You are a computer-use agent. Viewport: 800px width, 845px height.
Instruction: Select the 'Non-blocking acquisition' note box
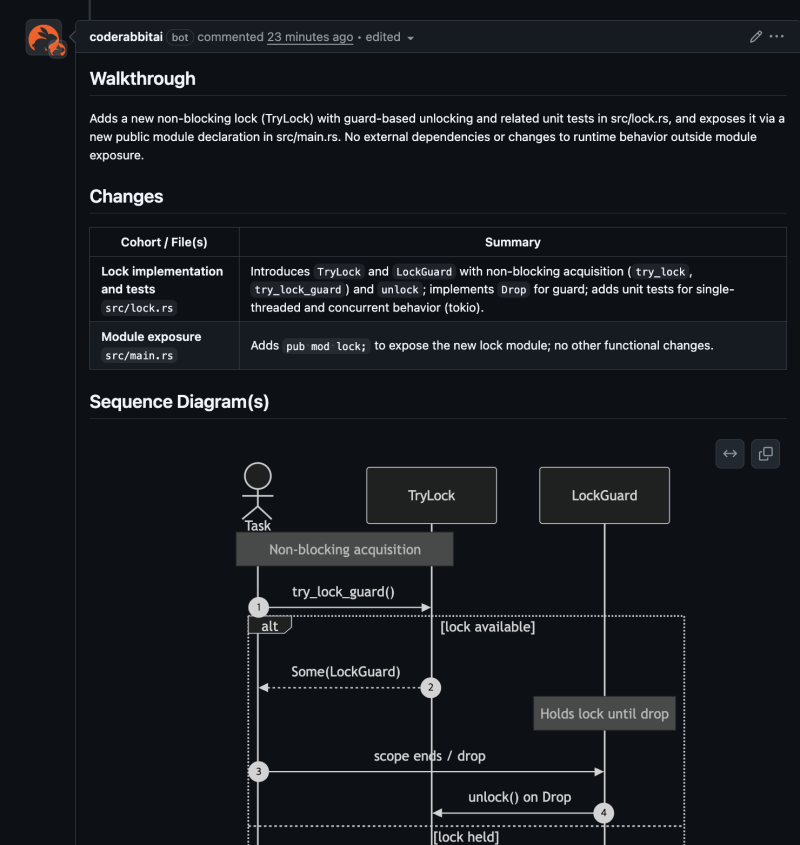(344, 549)
